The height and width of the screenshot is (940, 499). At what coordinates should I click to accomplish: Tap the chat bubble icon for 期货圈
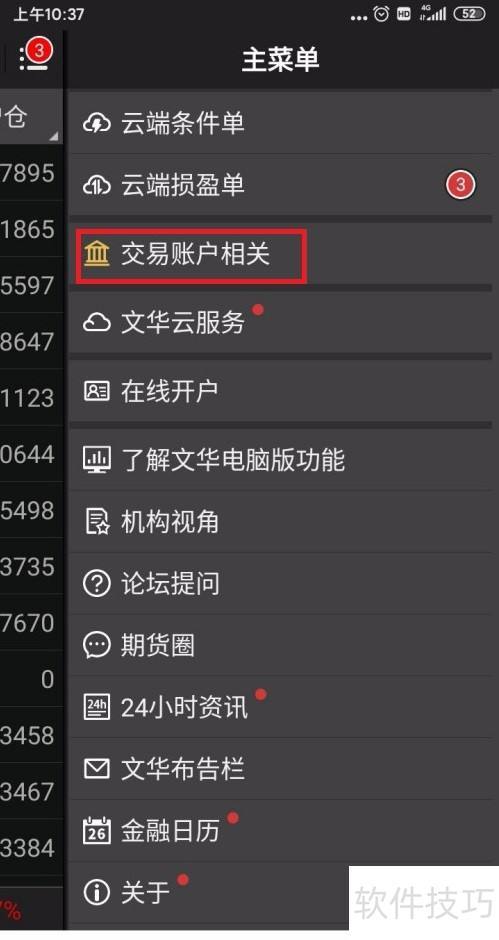[97, 646]
